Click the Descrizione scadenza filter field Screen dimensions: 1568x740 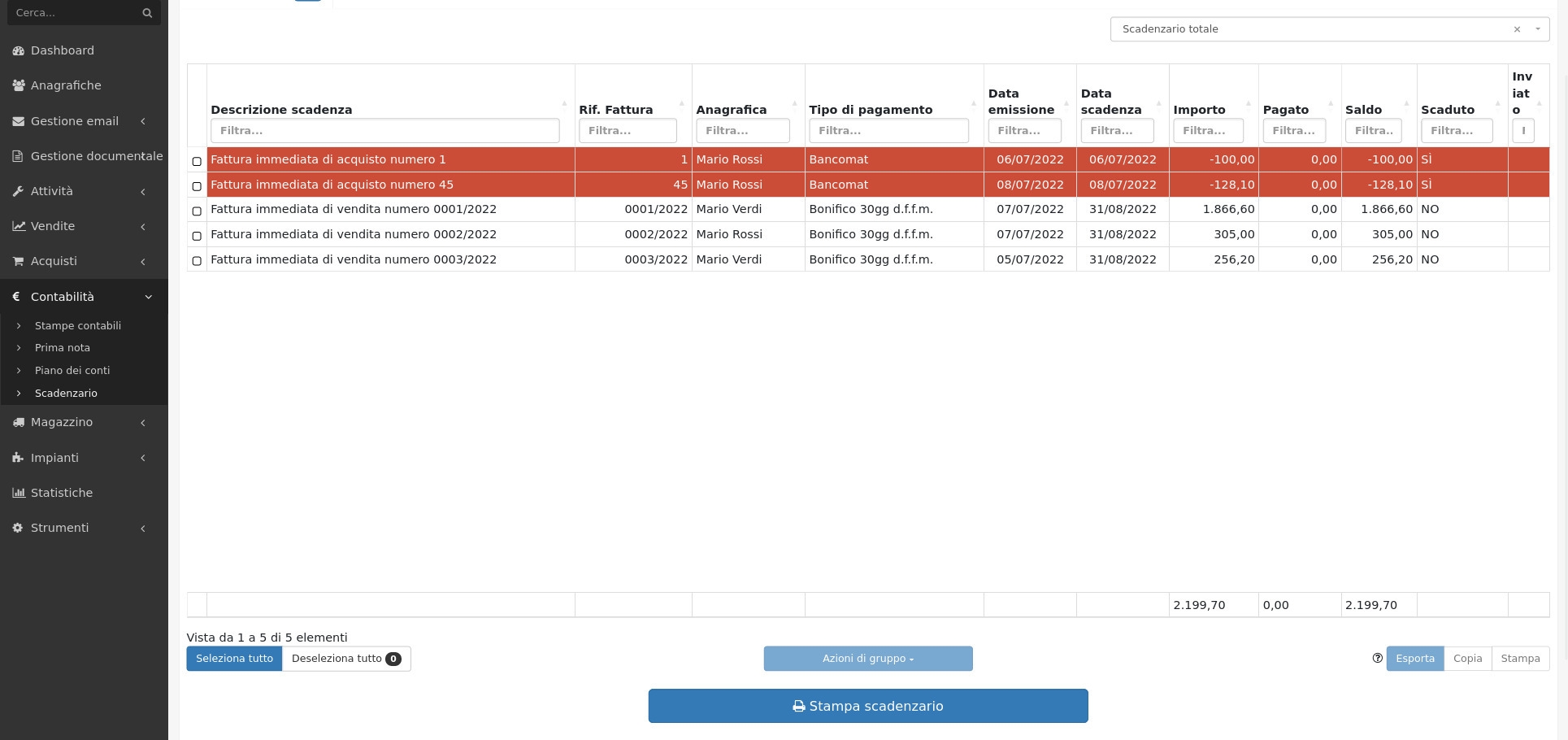[x=384, y=131]
